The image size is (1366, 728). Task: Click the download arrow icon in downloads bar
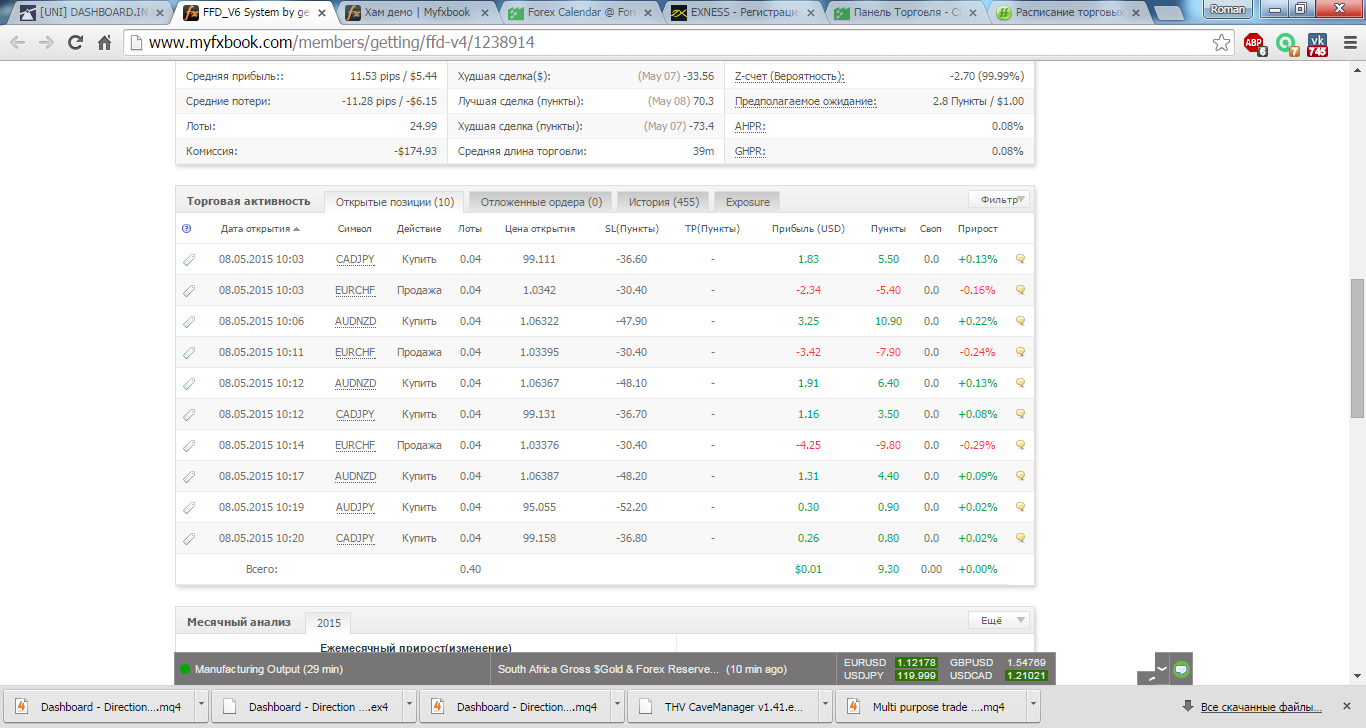pyautogui.click(x=1187, y=706)
